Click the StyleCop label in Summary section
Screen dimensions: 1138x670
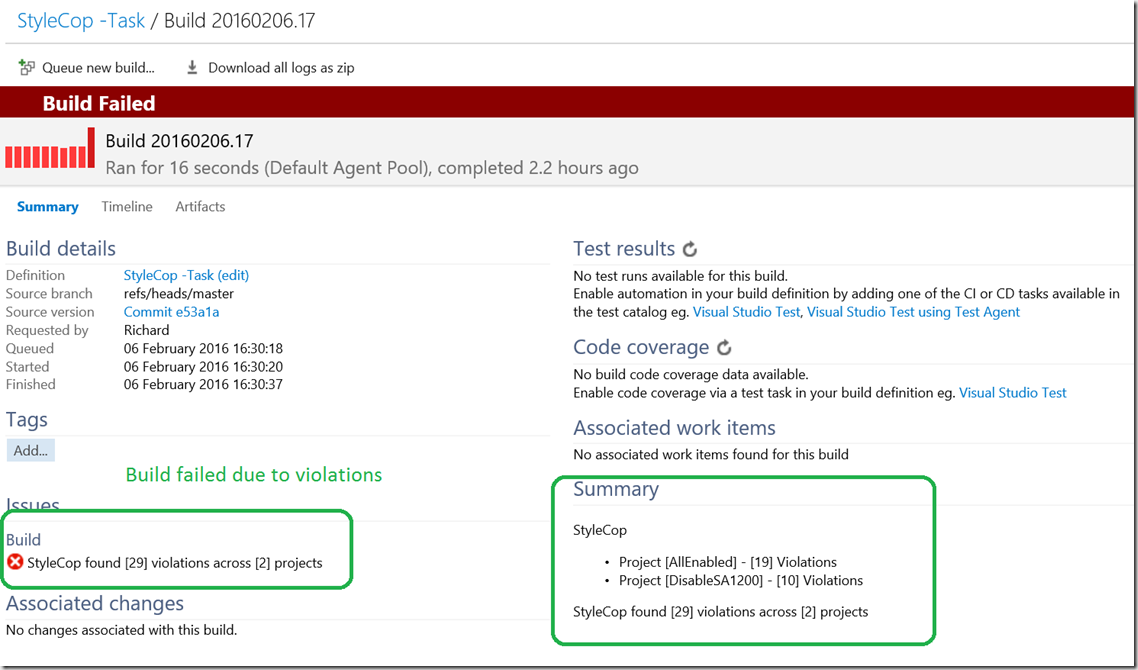tap(599, 530)
